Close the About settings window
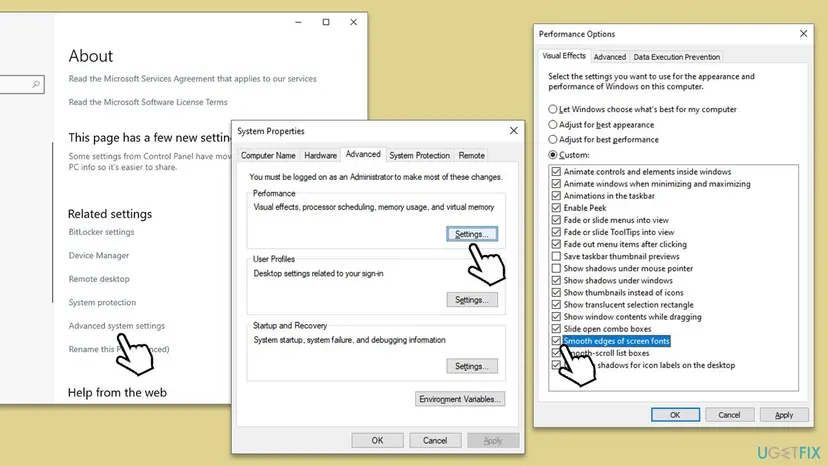Viewport: 828px width, 466px height. pyautogui.click(x=354, y=22)
